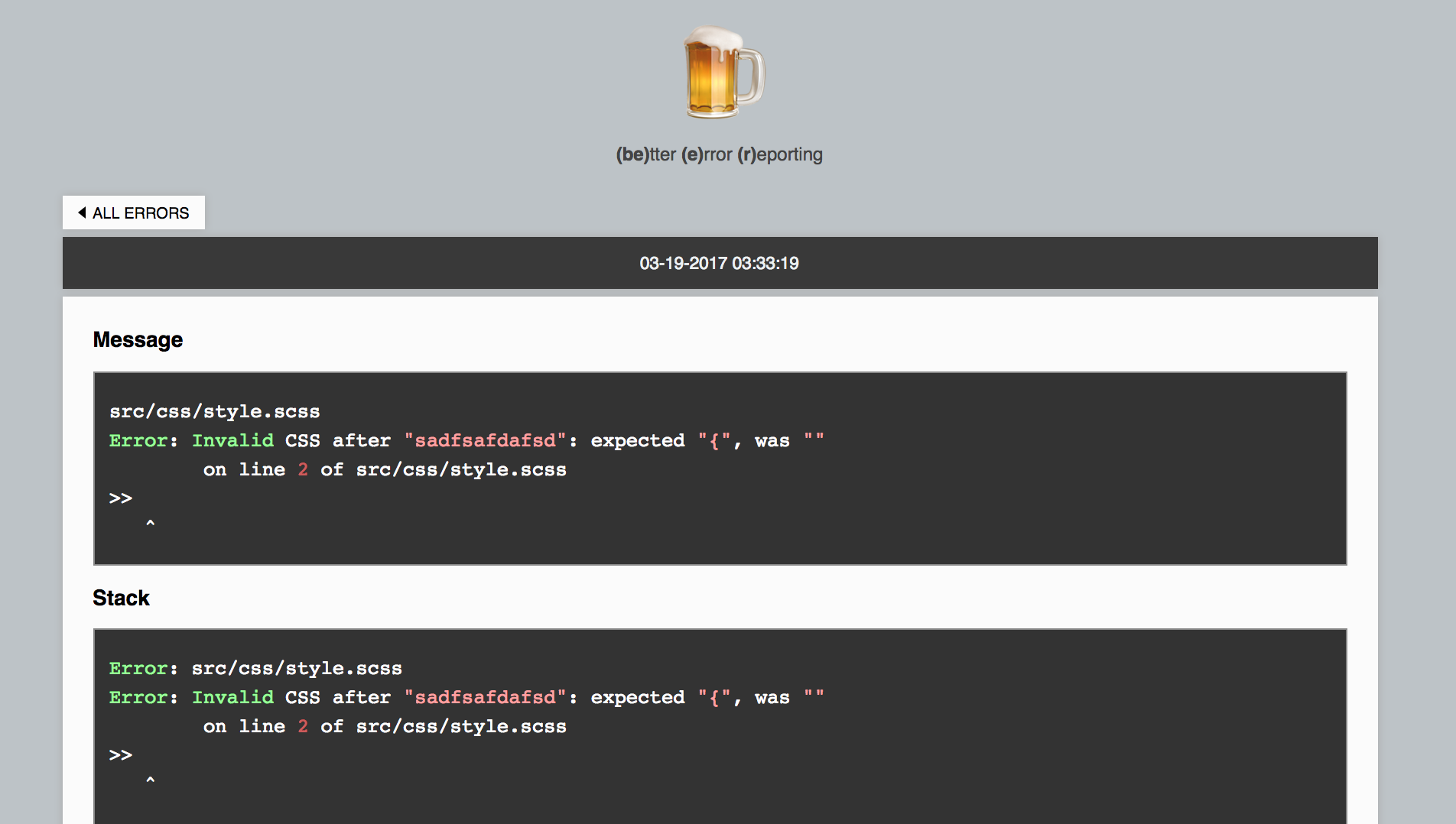
Task: Click the back arrow in All Errors button
Action: coord(82,212)
